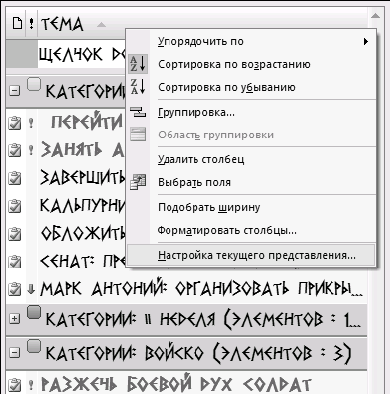Click task icon of 'Сенат' row

[14, 262]
